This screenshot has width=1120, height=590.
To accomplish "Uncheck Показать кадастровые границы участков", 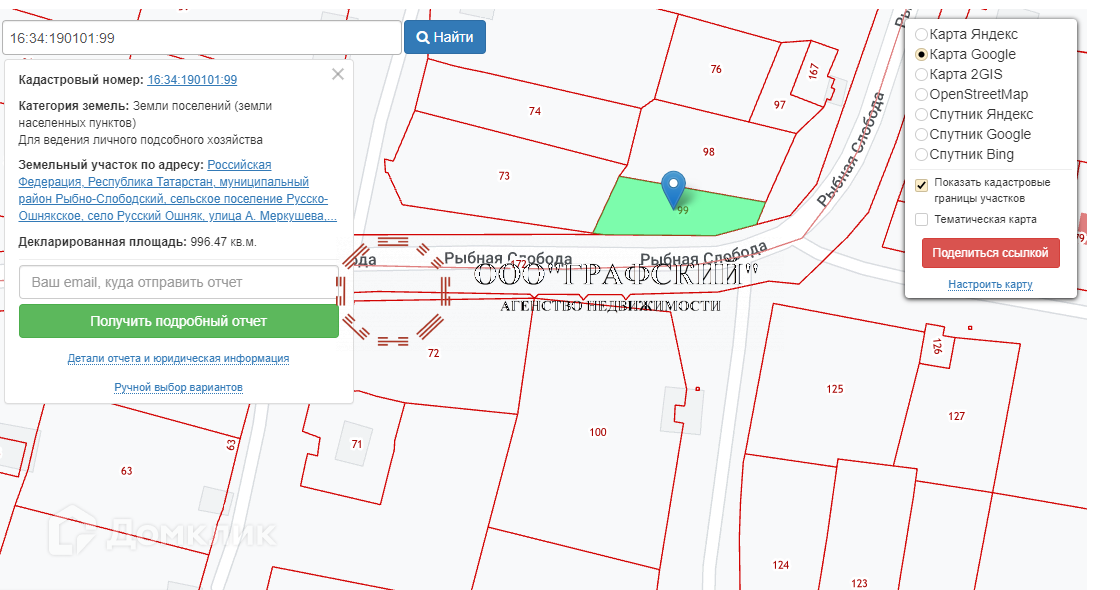I will tap(921, 185).
